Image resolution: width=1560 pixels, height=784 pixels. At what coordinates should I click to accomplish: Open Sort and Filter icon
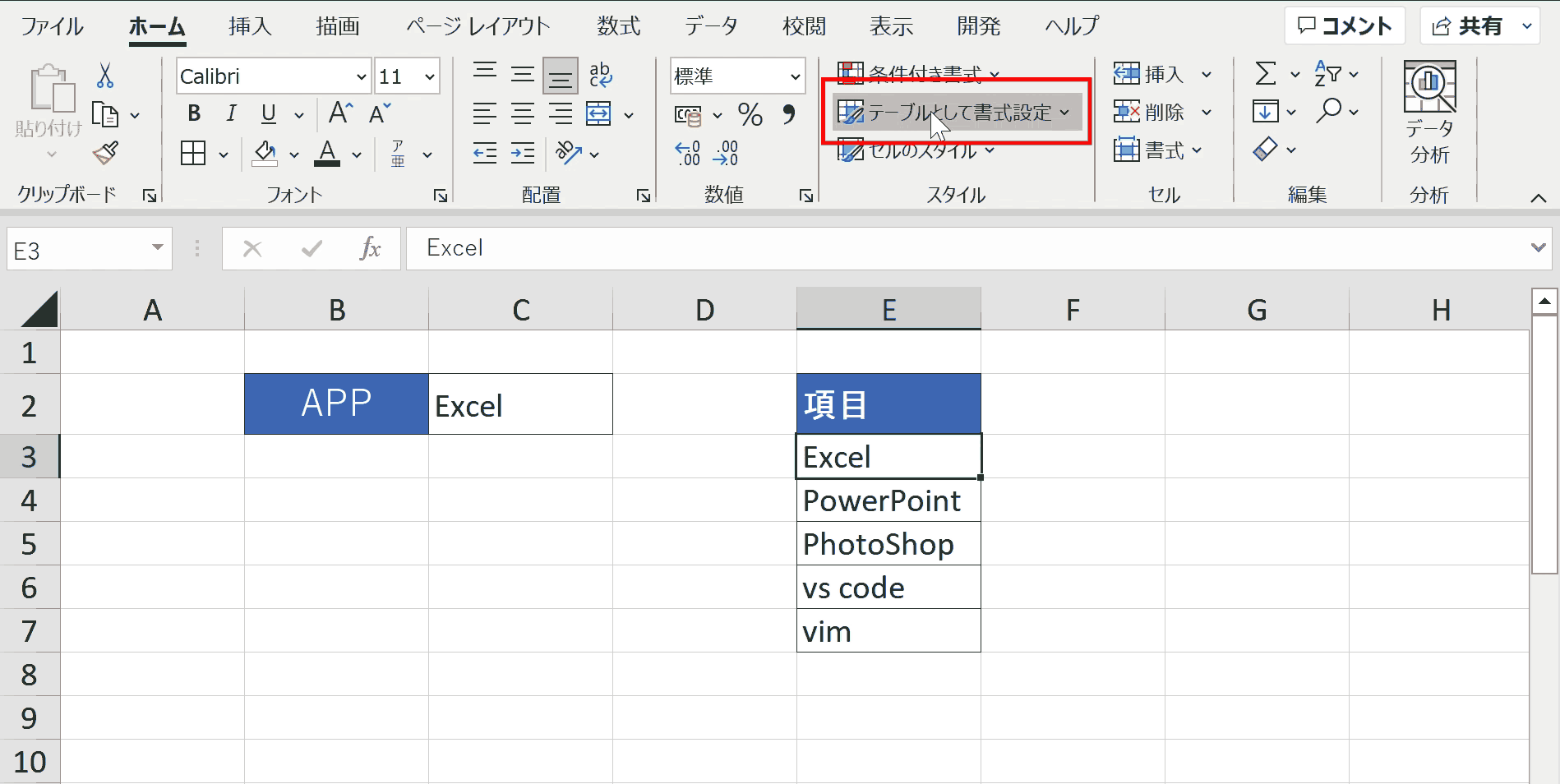click(1328, 73)
